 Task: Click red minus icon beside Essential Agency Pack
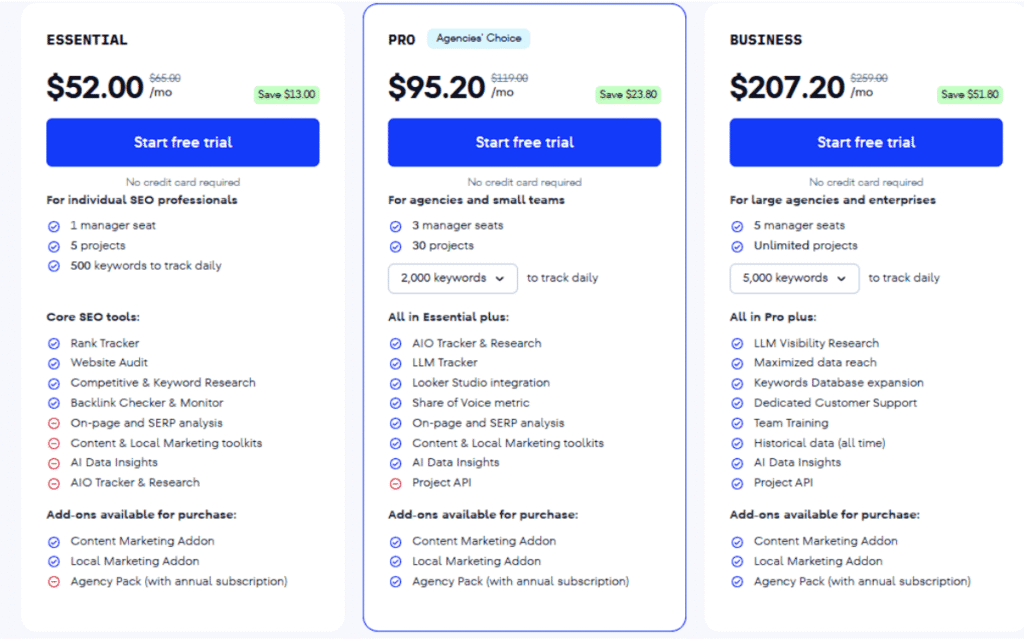click(54, 583)
